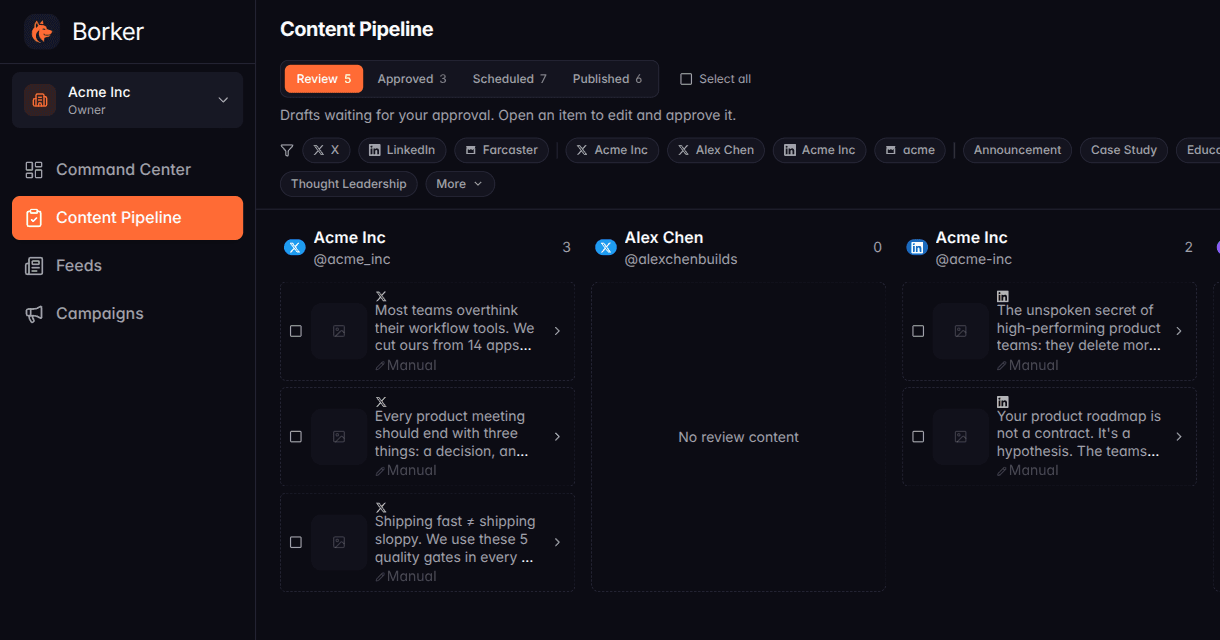Open 'Every product meeting' post via its chevron
Screen dimensions: 1220x640
pyautogui.click(x=557, y=437)
